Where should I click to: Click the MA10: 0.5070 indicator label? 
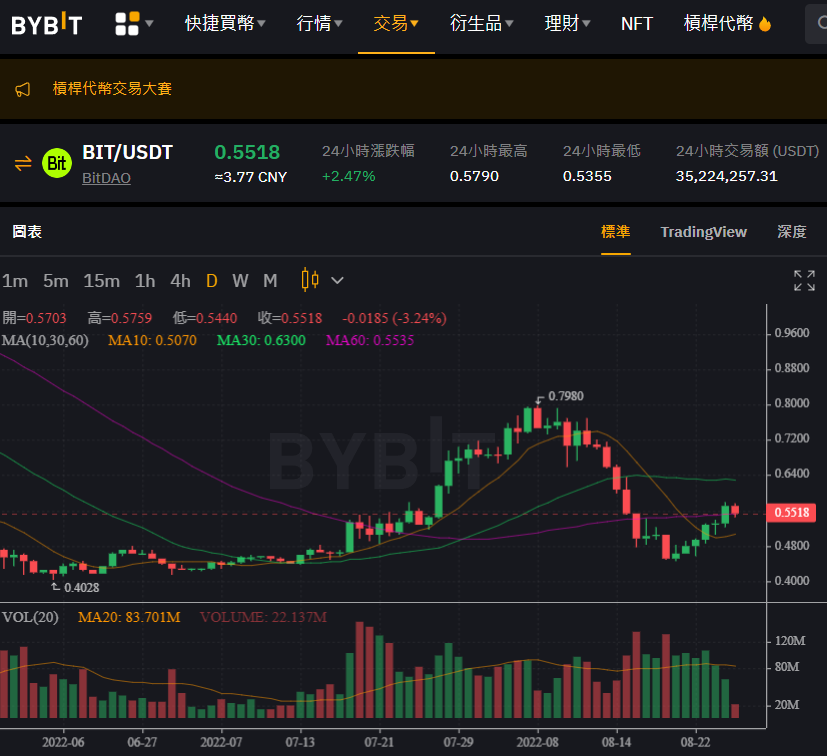point(152,340)
